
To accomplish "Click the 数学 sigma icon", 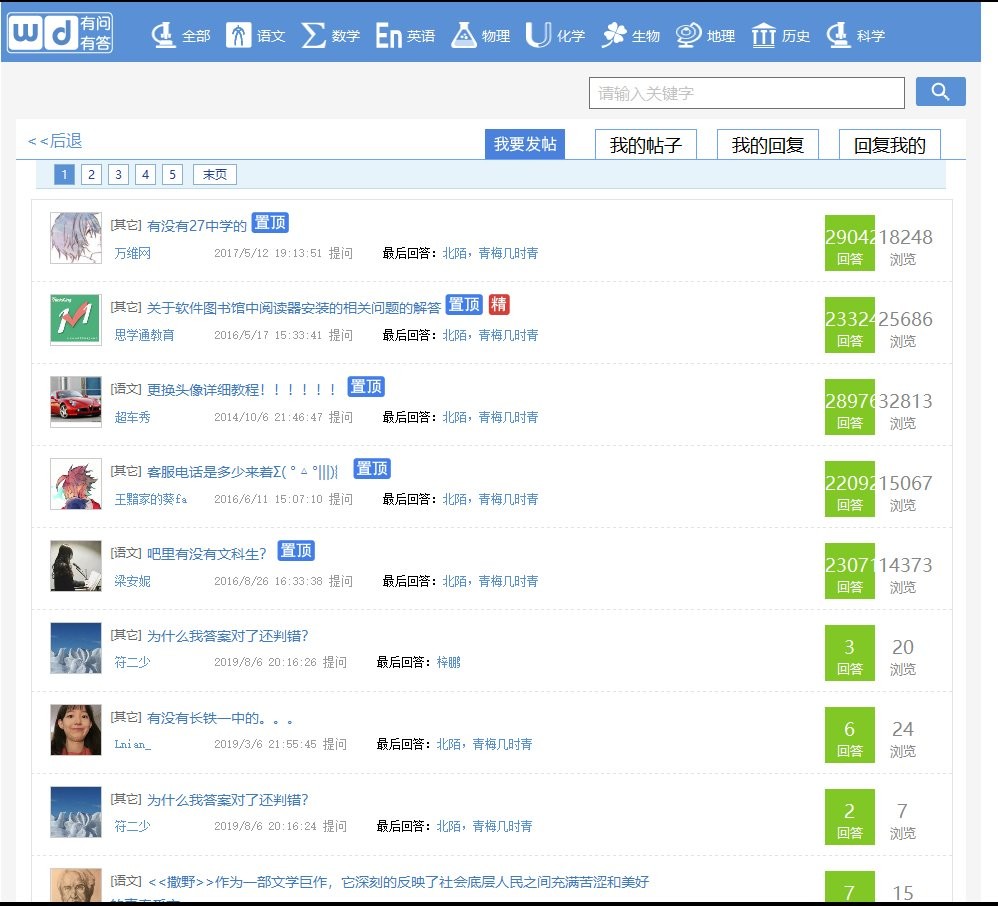I will tap(314, 35).
